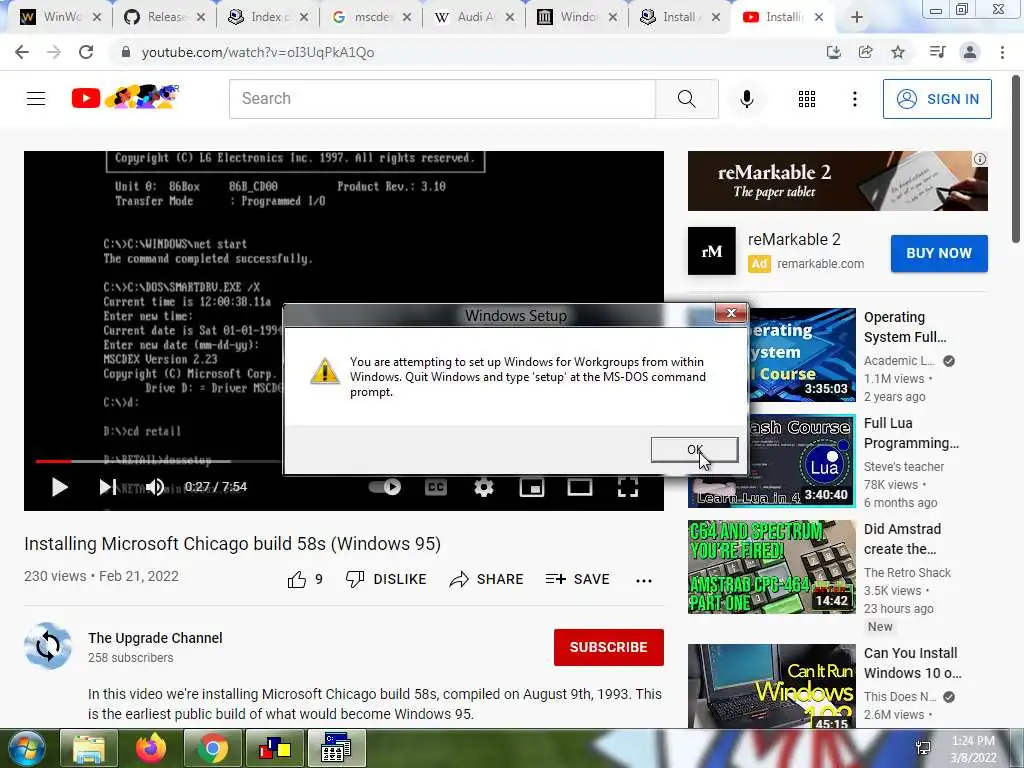Click Chrome icon in the taskbar
This screenshot has height=768, width=1024.
pos(212,748)
